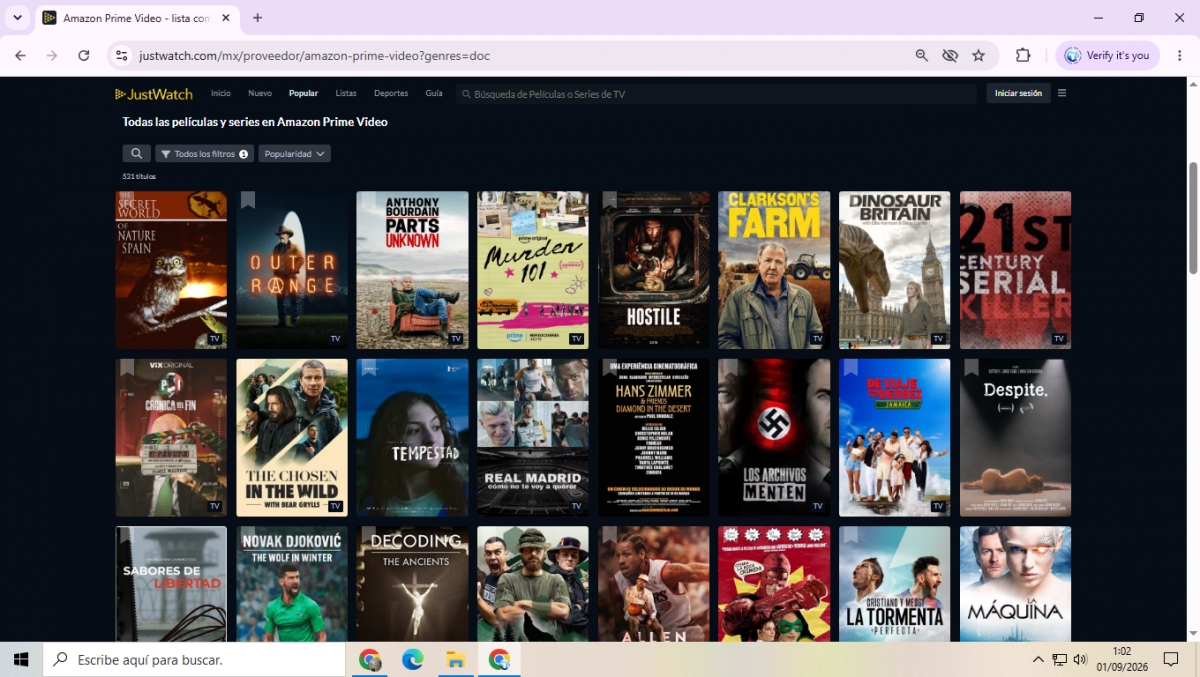Click the Amazon Prime Video tab favicon

pos(49,18)
